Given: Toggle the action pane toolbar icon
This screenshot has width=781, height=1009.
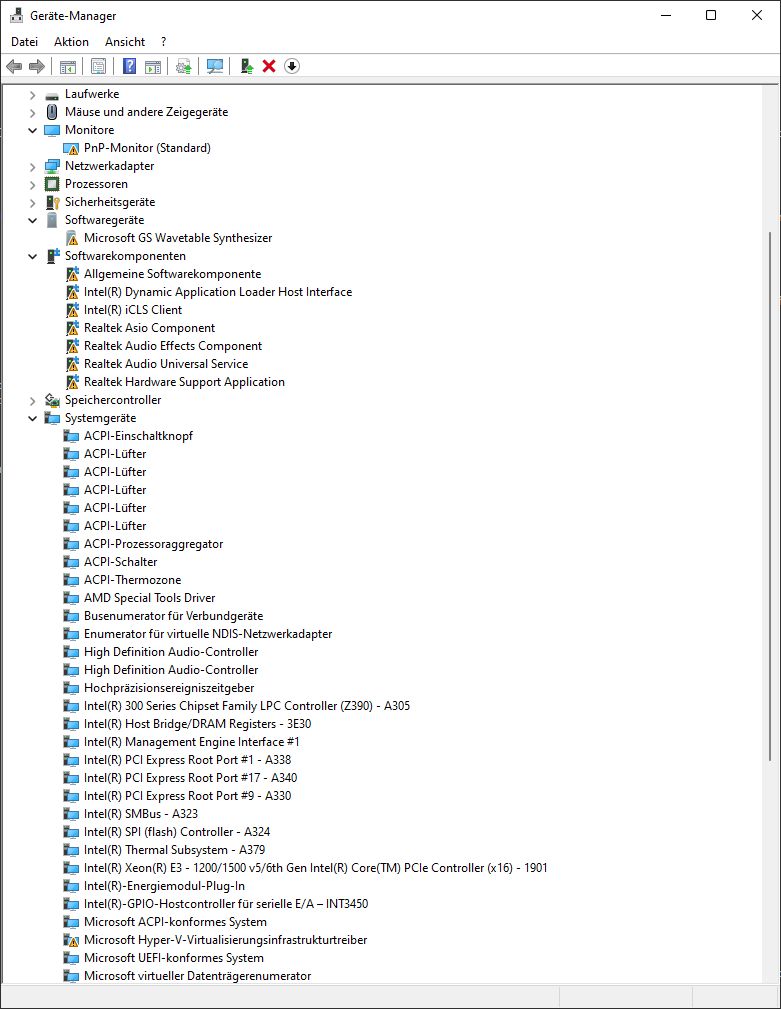Looking at the screenshot, I should [153, 66].
